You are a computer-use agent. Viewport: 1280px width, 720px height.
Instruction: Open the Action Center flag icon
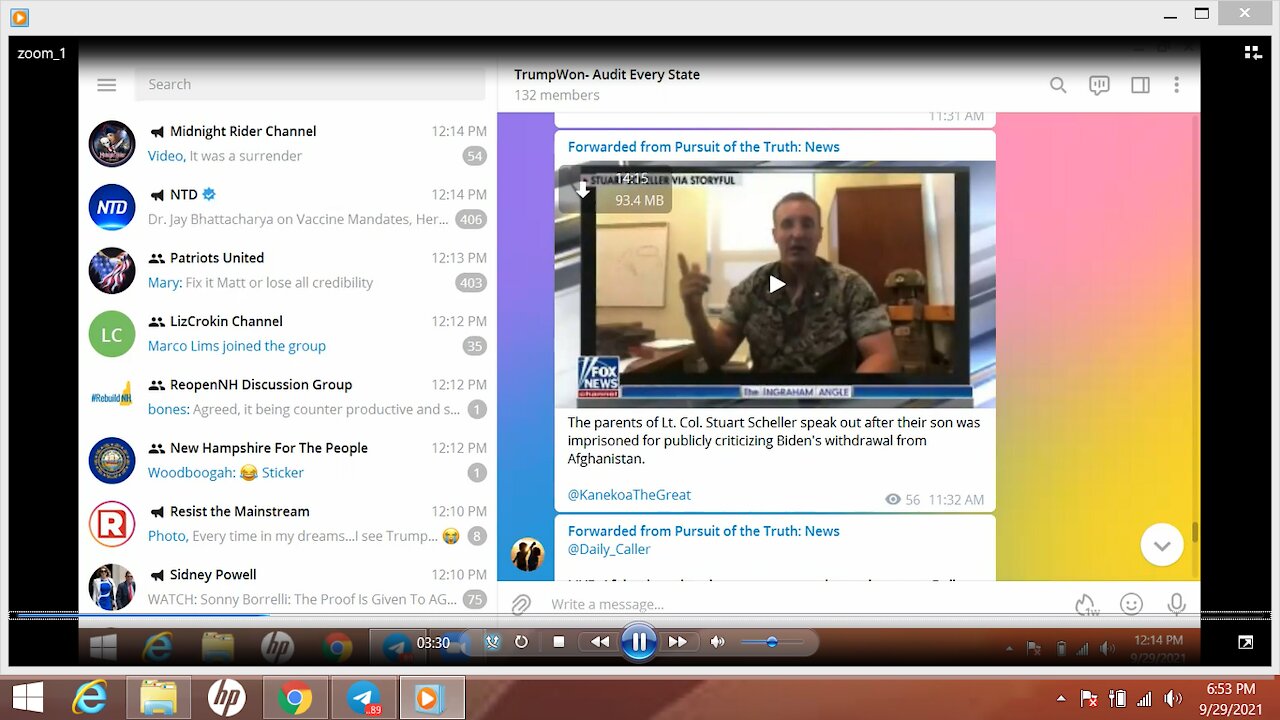[1090, 698]
